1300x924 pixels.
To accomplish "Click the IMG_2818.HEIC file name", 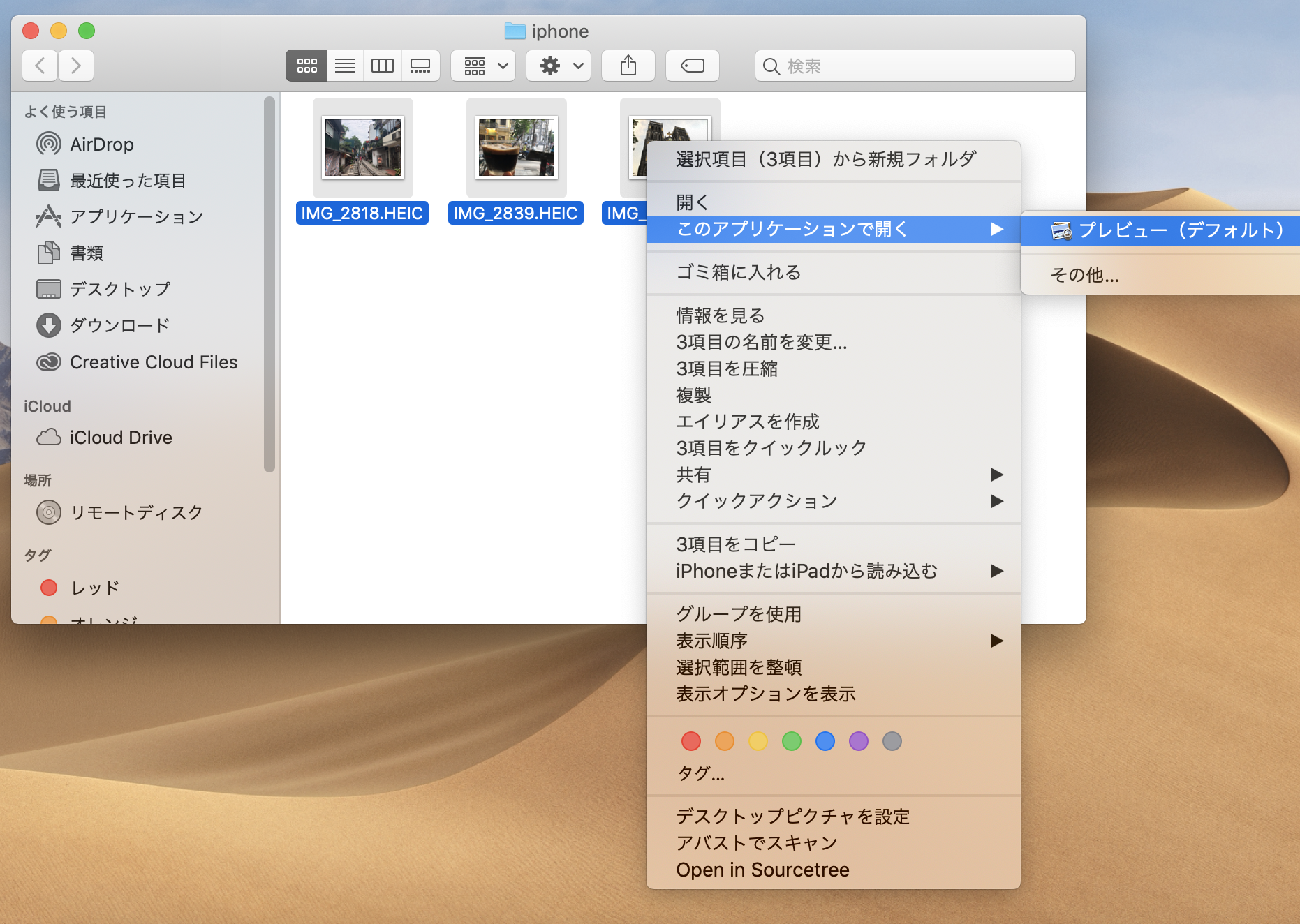I will pyautogui.click(x=362, y=213).
